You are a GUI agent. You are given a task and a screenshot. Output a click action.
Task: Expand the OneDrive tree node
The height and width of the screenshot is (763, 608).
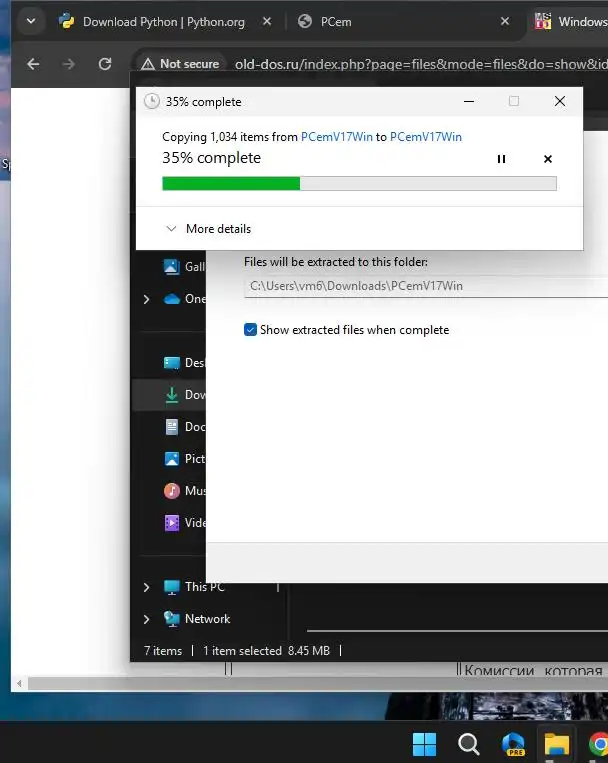(147, 299)
